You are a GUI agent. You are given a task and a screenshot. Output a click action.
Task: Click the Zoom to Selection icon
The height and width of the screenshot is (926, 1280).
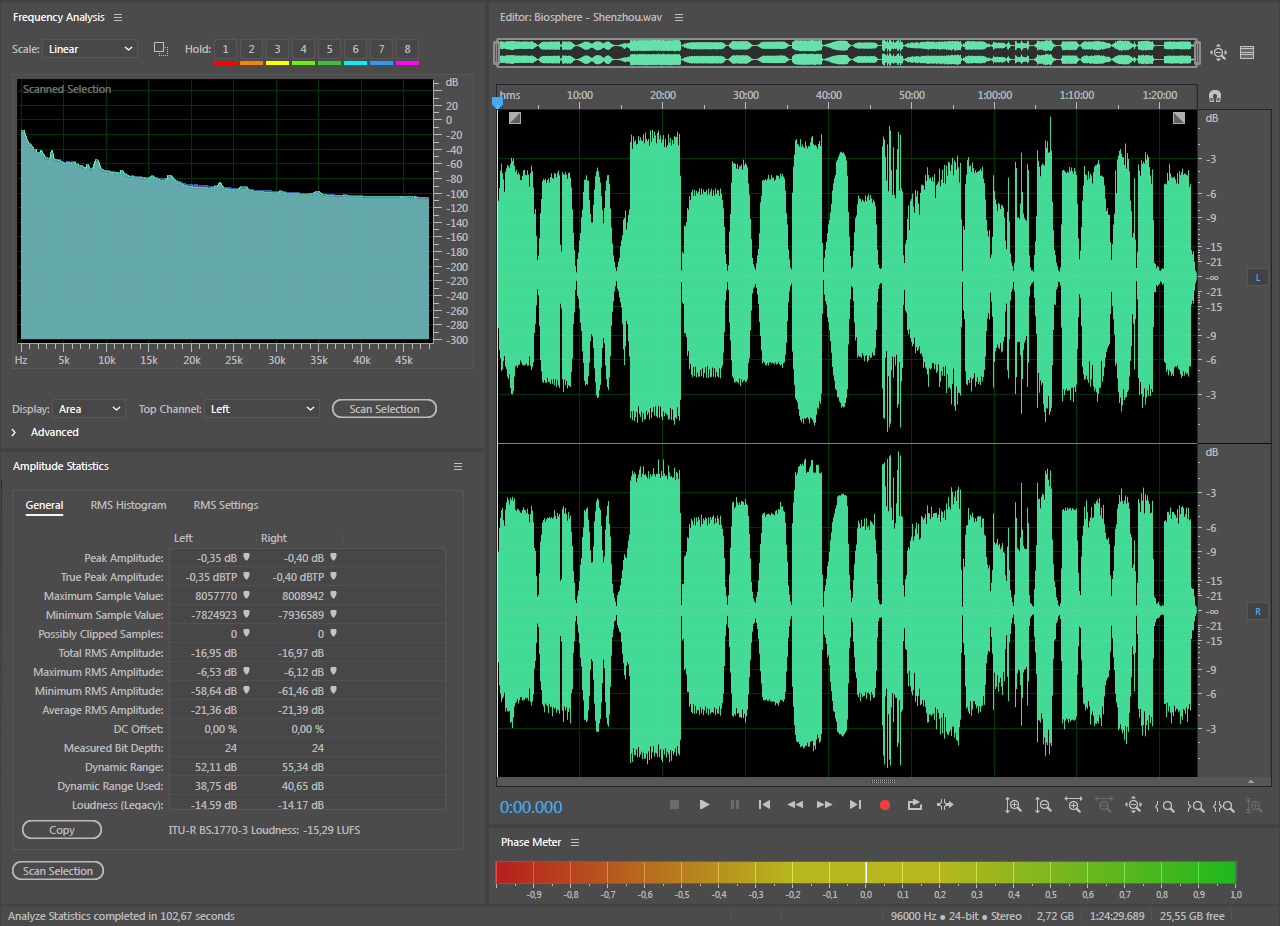pyautogui.click(x=1225, y=806)
